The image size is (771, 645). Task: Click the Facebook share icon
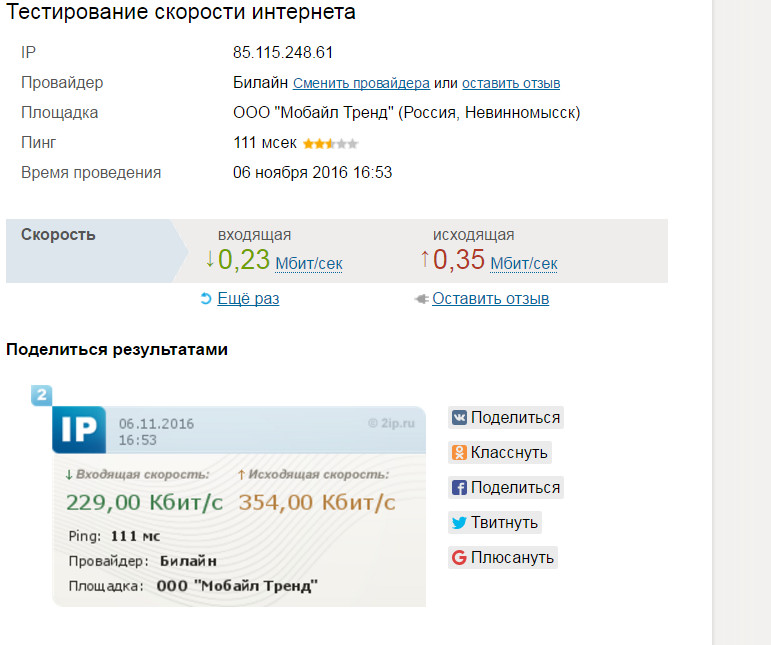click(460, 488)
